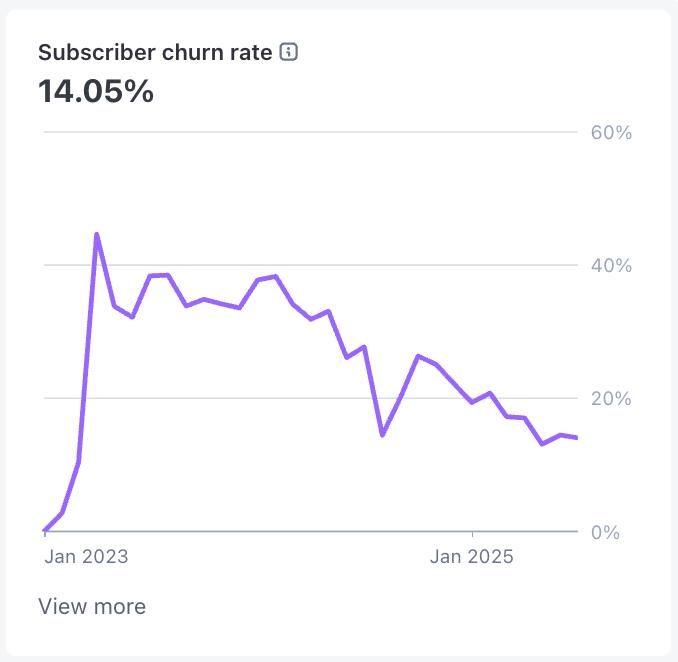678x662 pixels.
Task: Click the rebound peak right after the sharp dip
Action: click(418, 356)
